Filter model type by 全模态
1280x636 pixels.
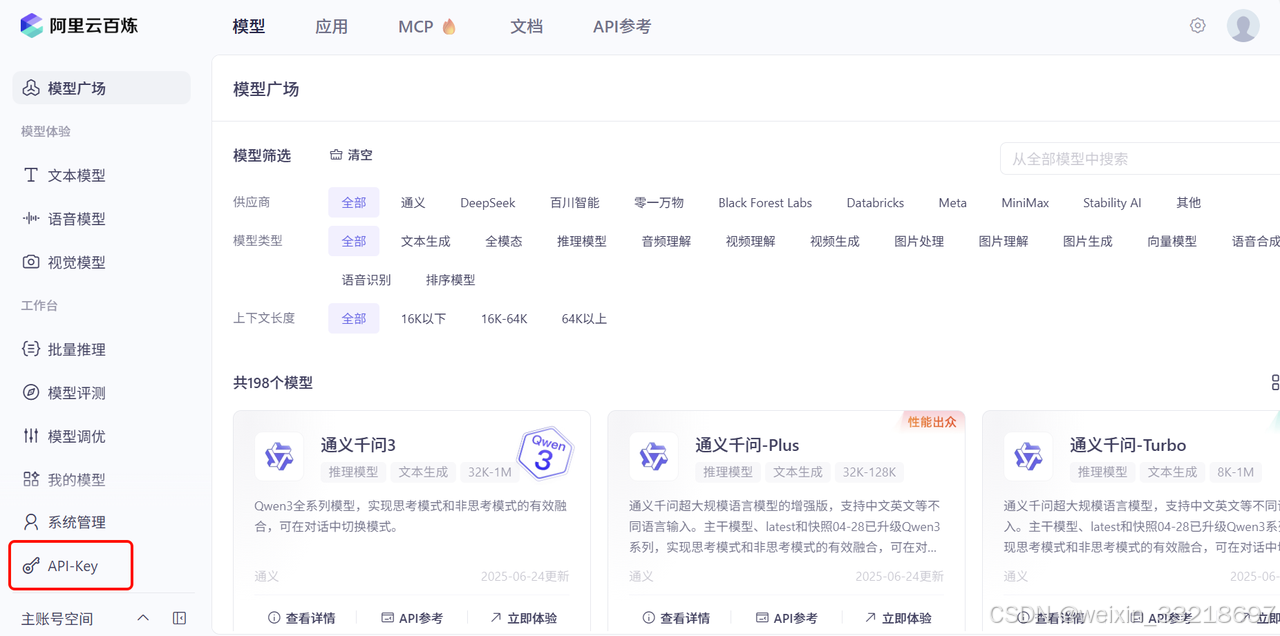pyautogui.click(x=504, y=241)
